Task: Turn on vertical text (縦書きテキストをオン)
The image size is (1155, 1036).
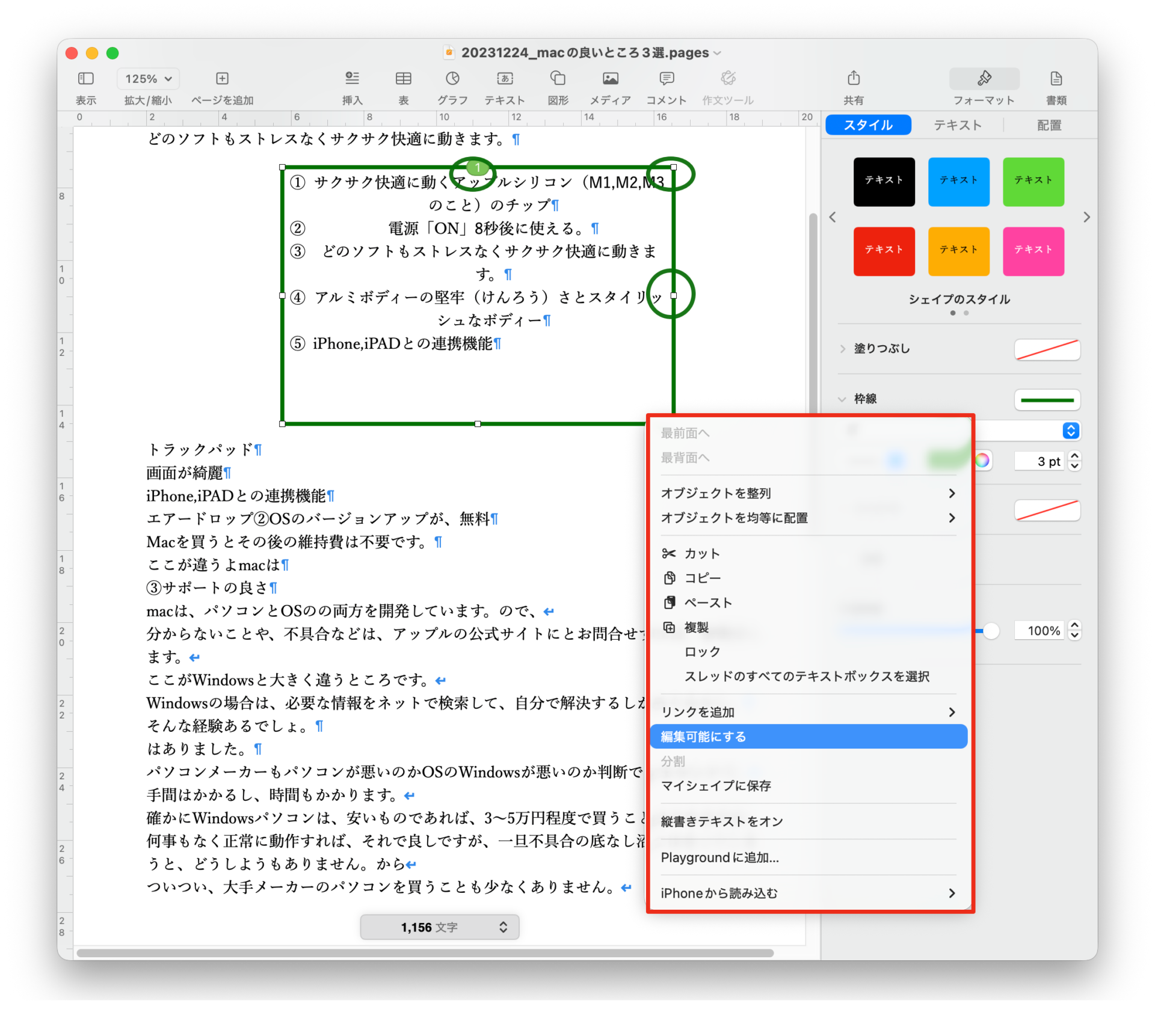Action: coord(721,821)
